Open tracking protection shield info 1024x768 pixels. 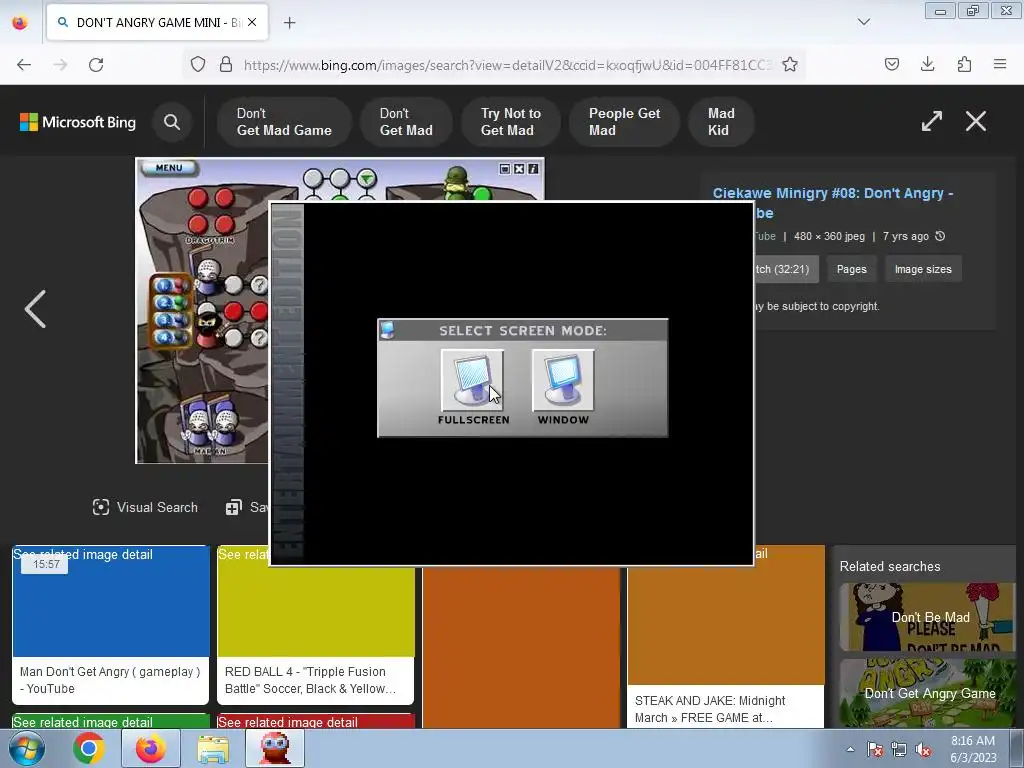coord(198,65)
